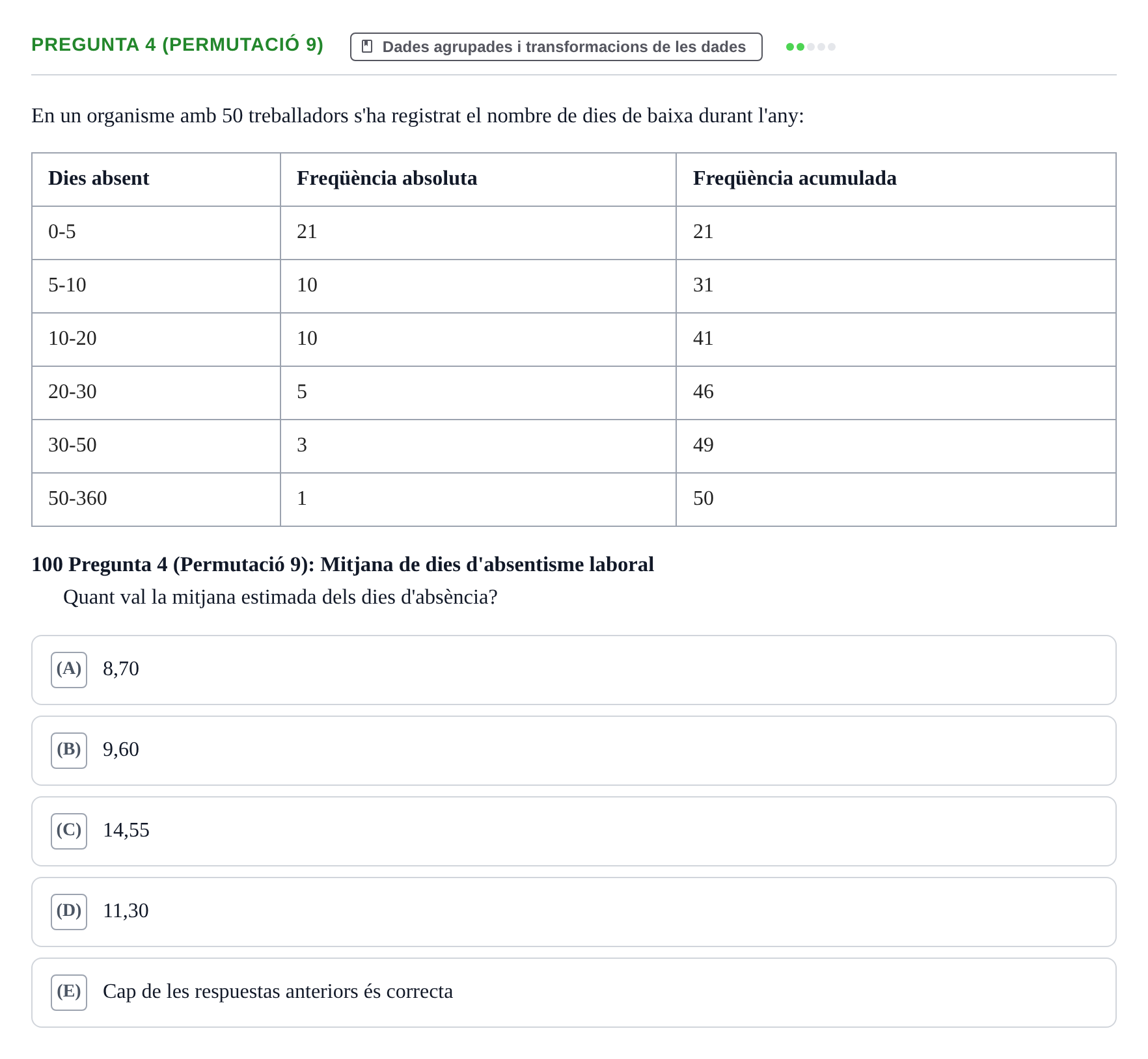Click the '5-10' interval cell

[x=156, y=286]
